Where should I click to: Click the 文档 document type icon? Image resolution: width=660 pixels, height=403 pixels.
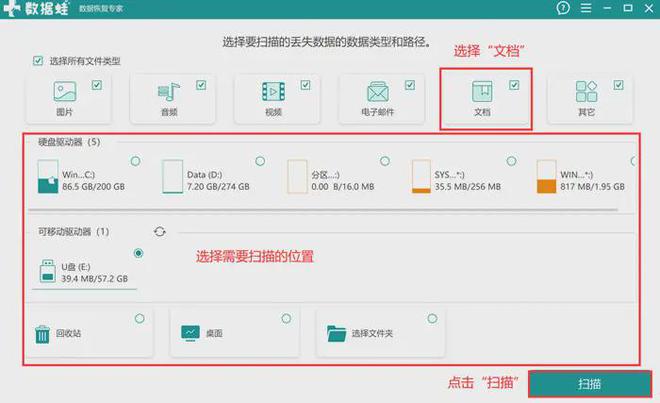tap(482, 91)
